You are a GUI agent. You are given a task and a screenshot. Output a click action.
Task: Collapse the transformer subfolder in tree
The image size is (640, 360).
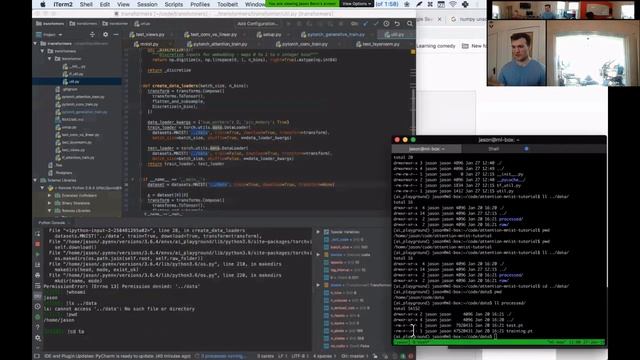[50, 59]
